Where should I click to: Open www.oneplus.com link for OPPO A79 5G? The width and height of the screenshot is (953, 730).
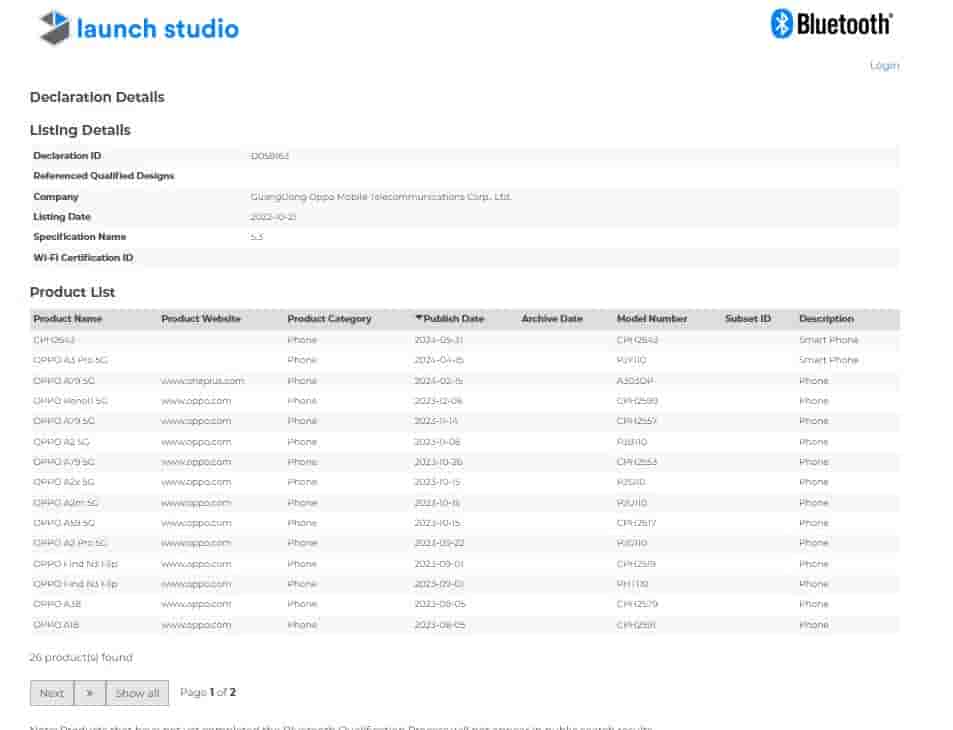[x=202, y=381]
